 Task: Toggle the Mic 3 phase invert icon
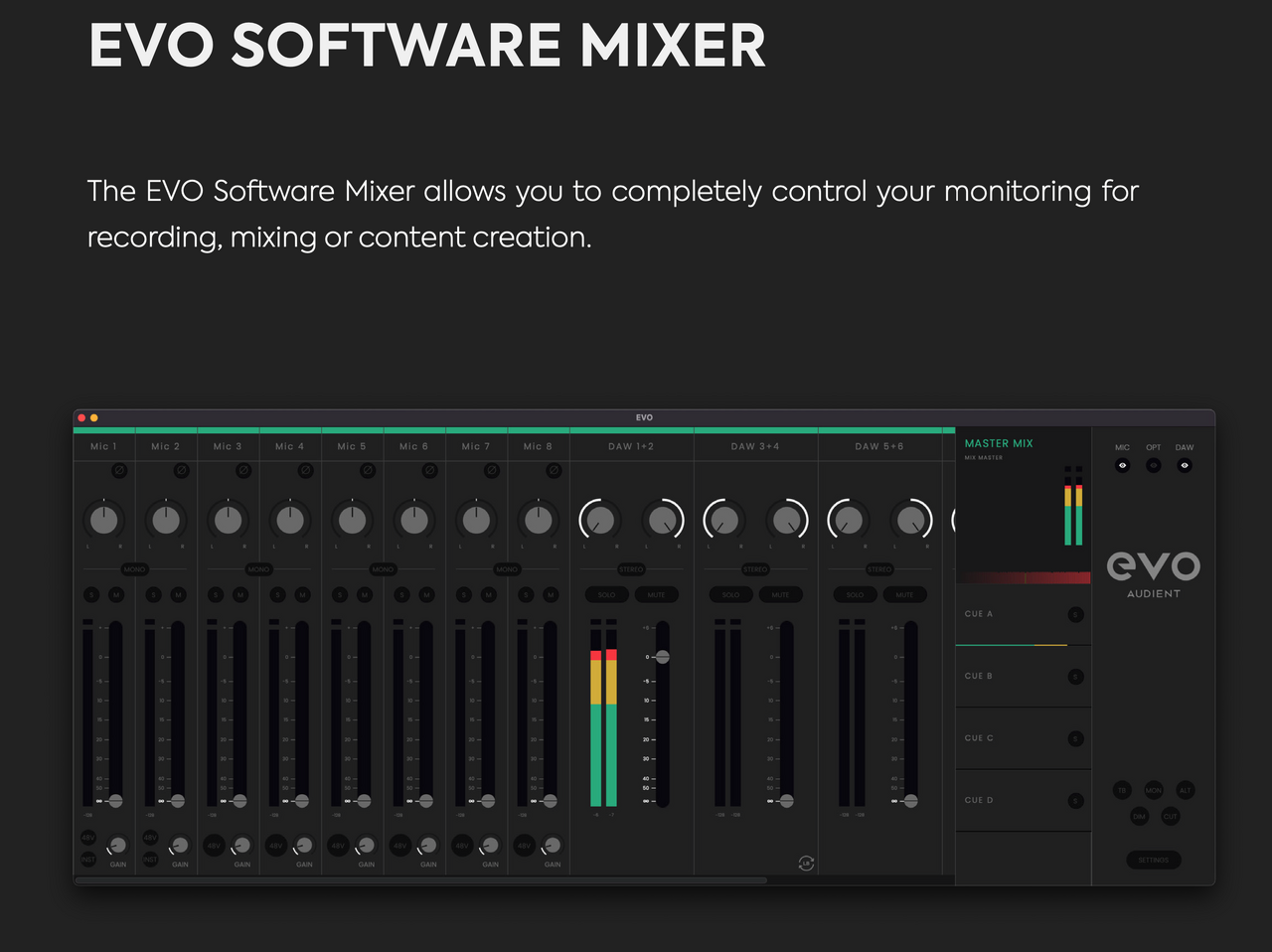coord(243,470)
